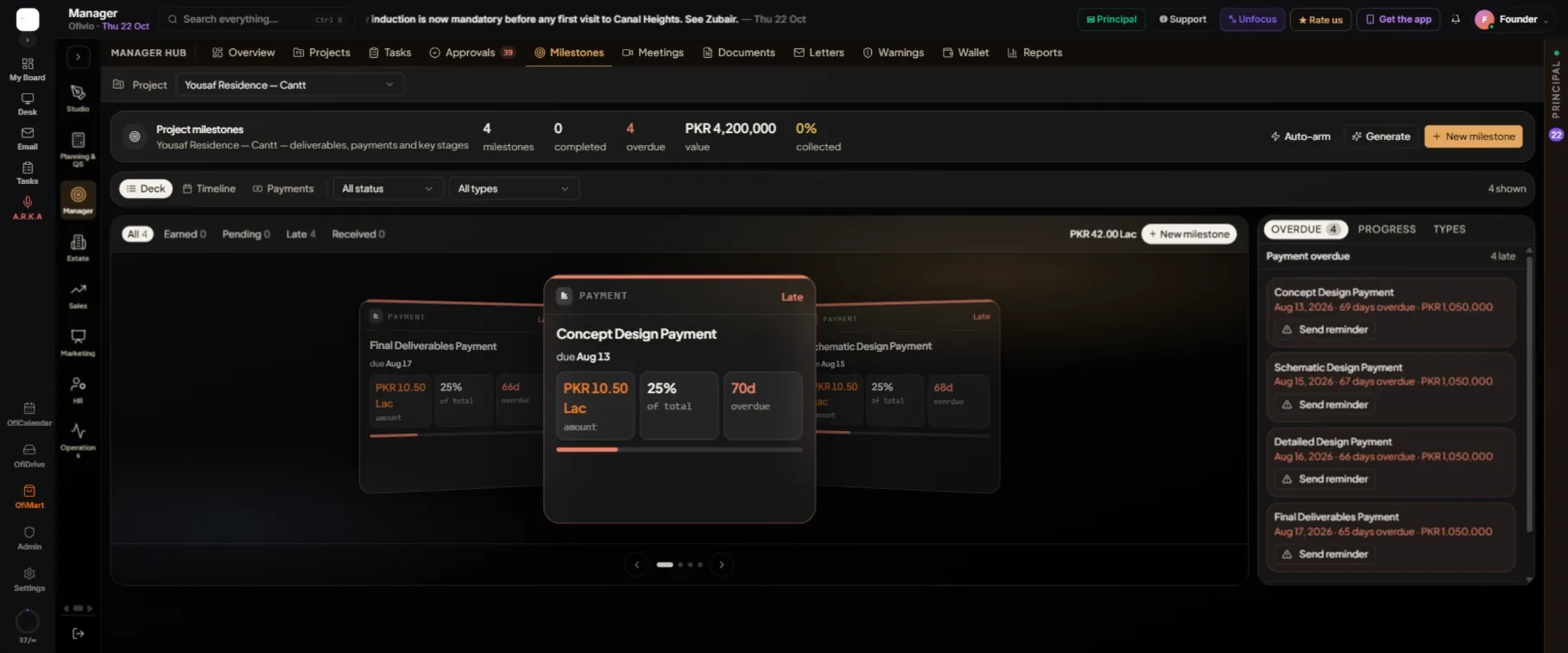Screen dimensions: 1568x653
Task: Click the Auto-arm button
Action: tap(1300, 136)
